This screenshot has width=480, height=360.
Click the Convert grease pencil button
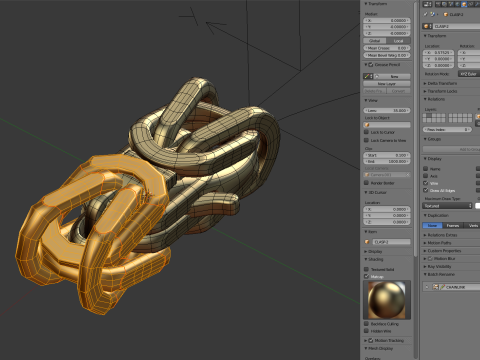coord(399,91)
